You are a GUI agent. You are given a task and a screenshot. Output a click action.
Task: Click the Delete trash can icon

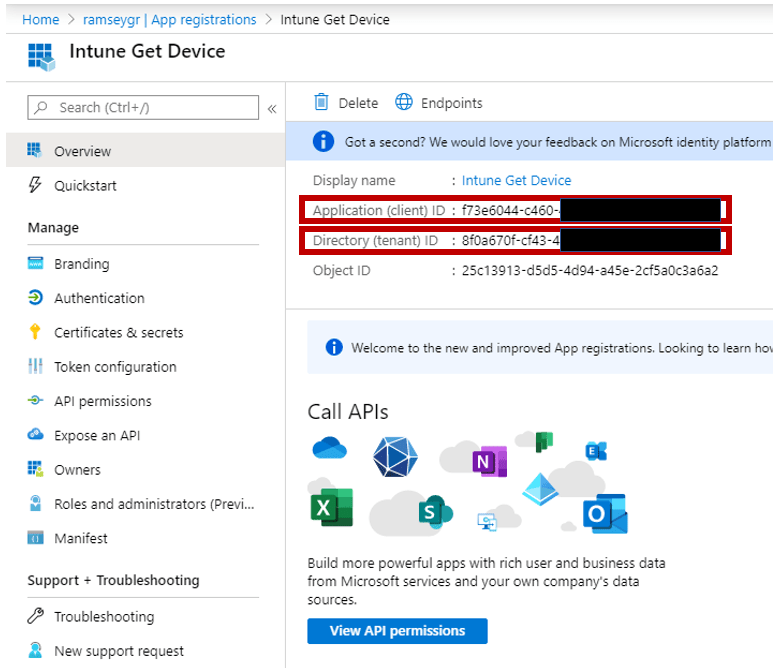pyautogui.click(x=321, y=102)
